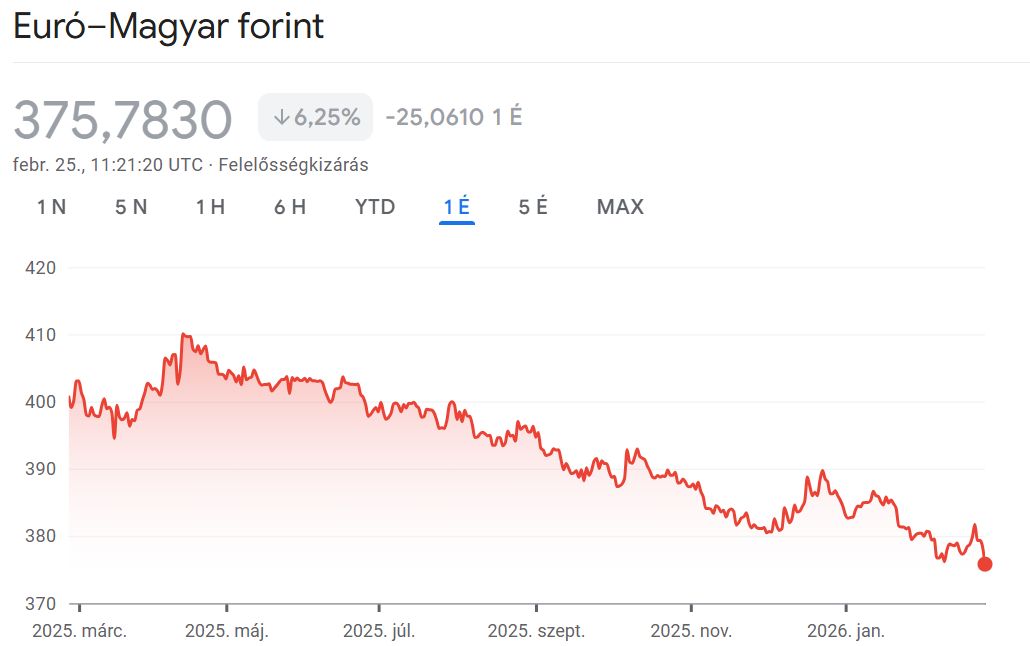Show the 1 H chart period

coord(210,207)
